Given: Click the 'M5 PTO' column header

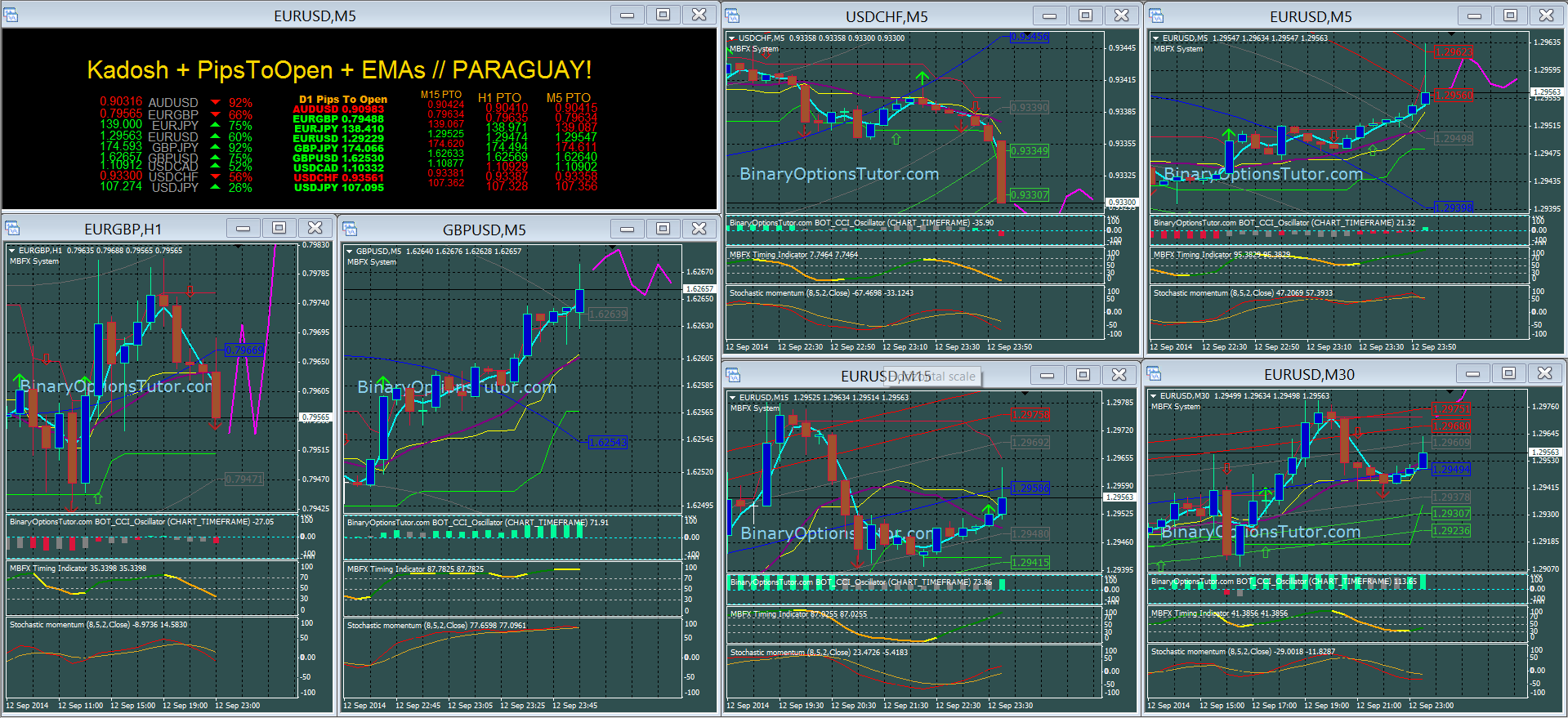Looking at the screenshot, I should point(568,98).
